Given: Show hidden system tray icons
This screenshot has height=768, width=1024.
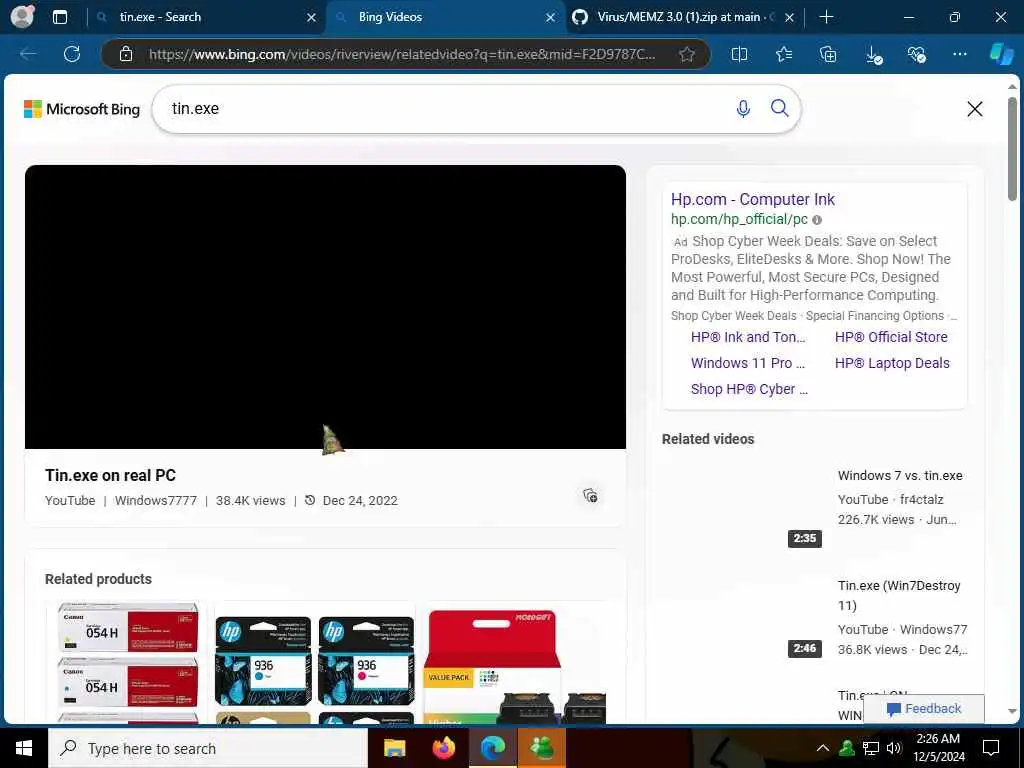Looking at the screenshot, I should coord(823,748).
